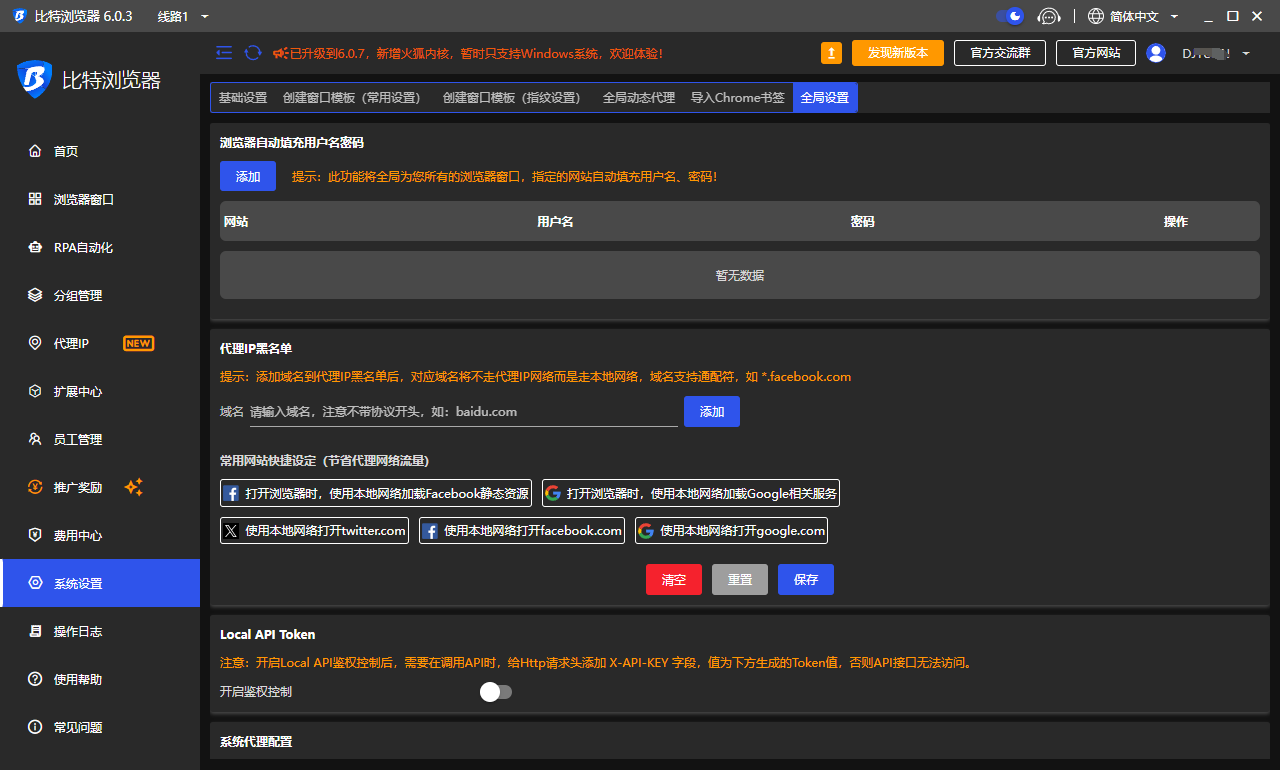Open the 简体中文 language dropdown
1280x770 pixels.
pos(1134,16)
